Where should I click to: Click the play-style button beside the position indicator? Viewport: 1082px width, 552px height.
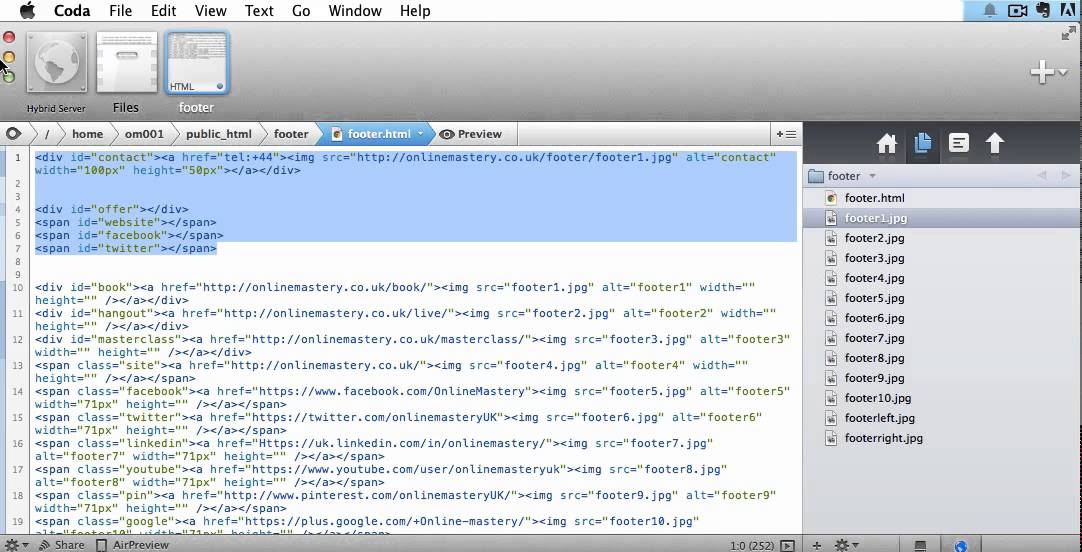pyautogui.click(x=787, y=546)
